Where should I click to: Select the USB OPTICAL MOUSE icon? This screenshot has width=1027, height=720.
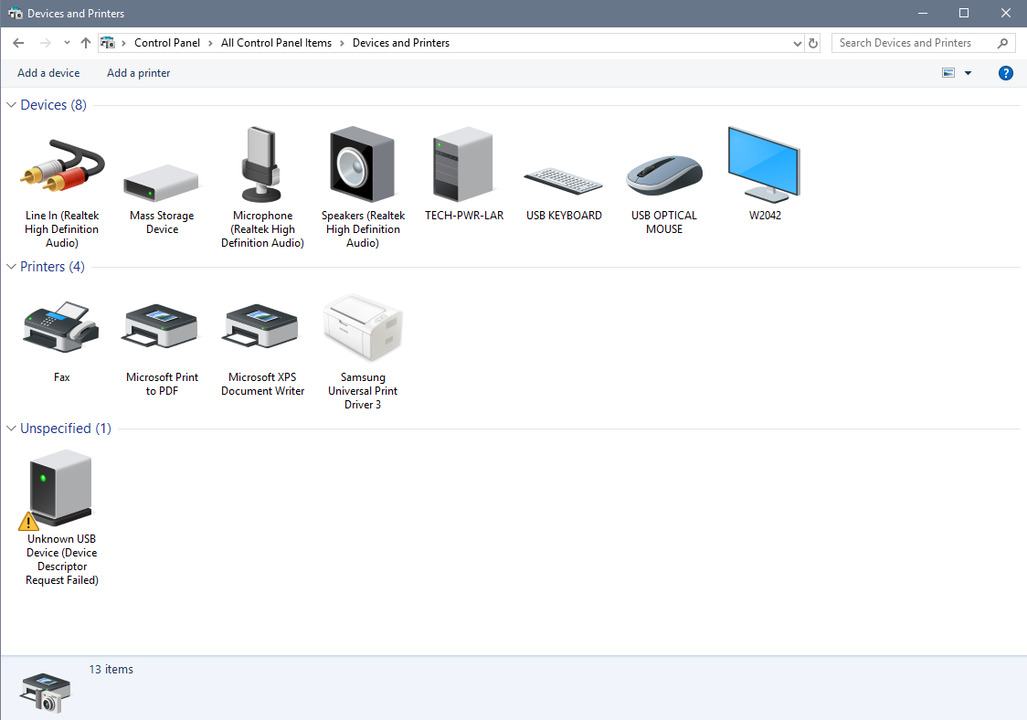664,176
